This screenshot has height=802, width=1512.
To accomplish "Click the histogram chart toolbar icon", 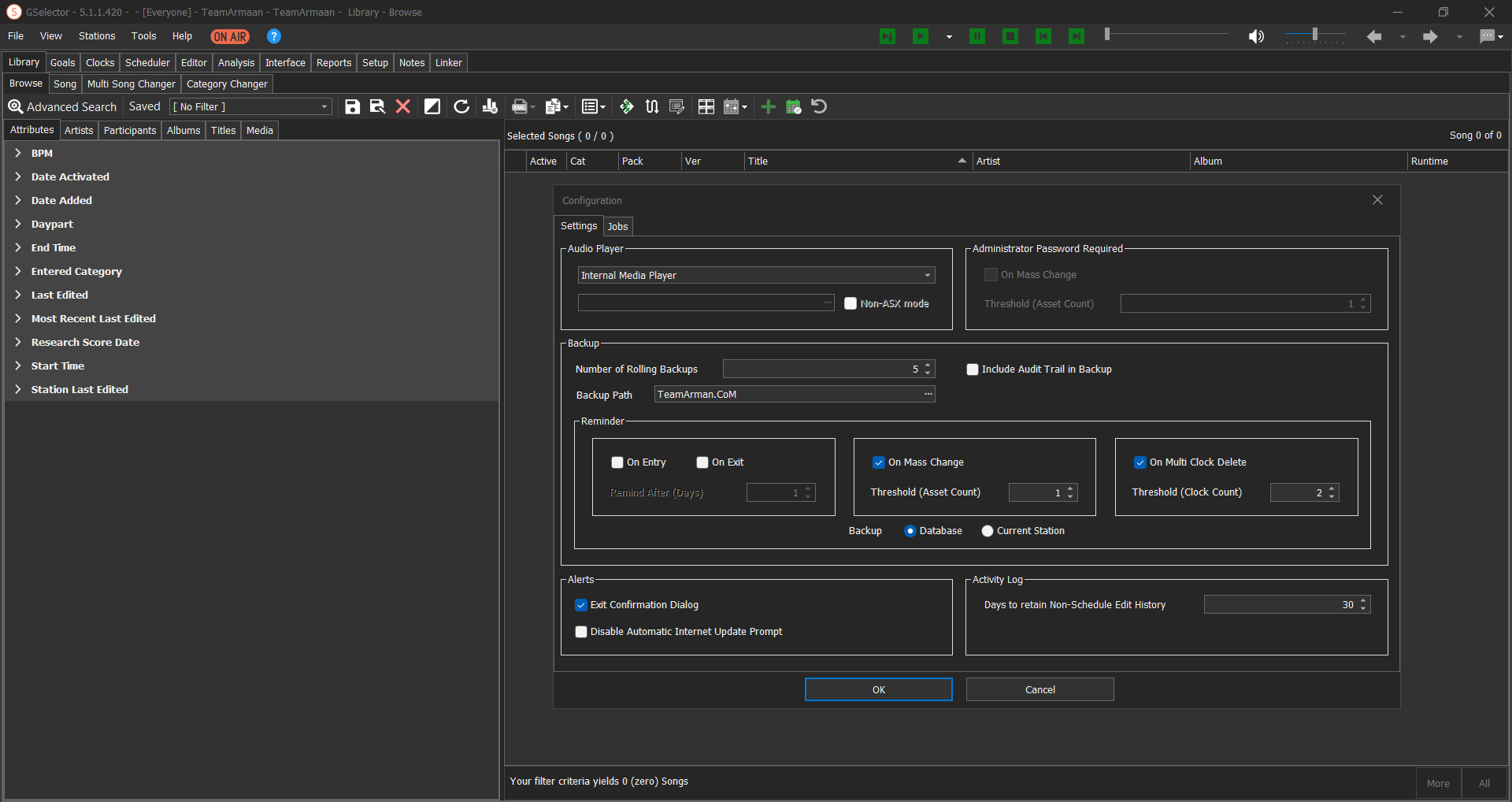I will (x=490, y=106).
